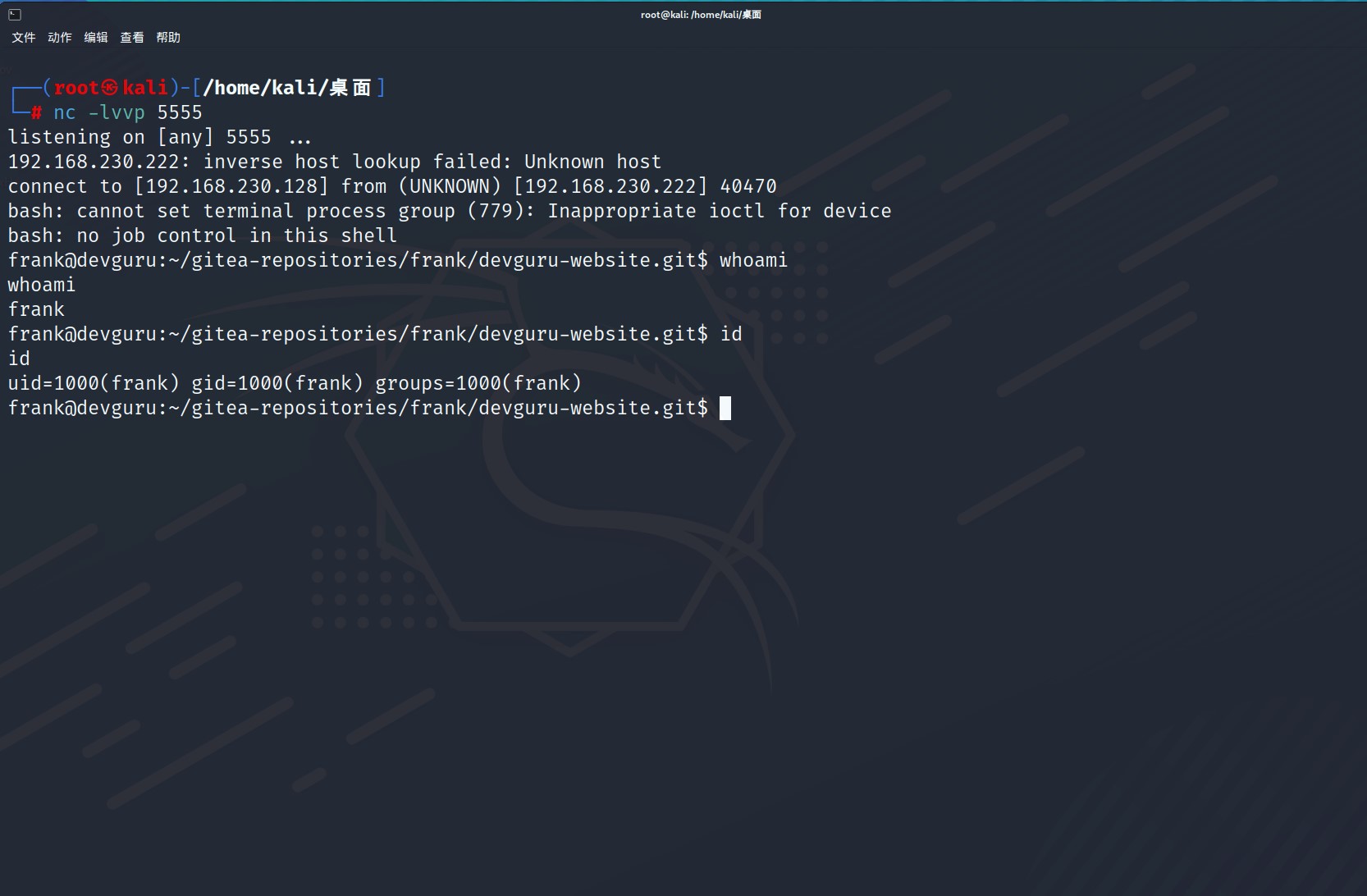Click the terminal icon in the title bar

[x=14, y=14]
